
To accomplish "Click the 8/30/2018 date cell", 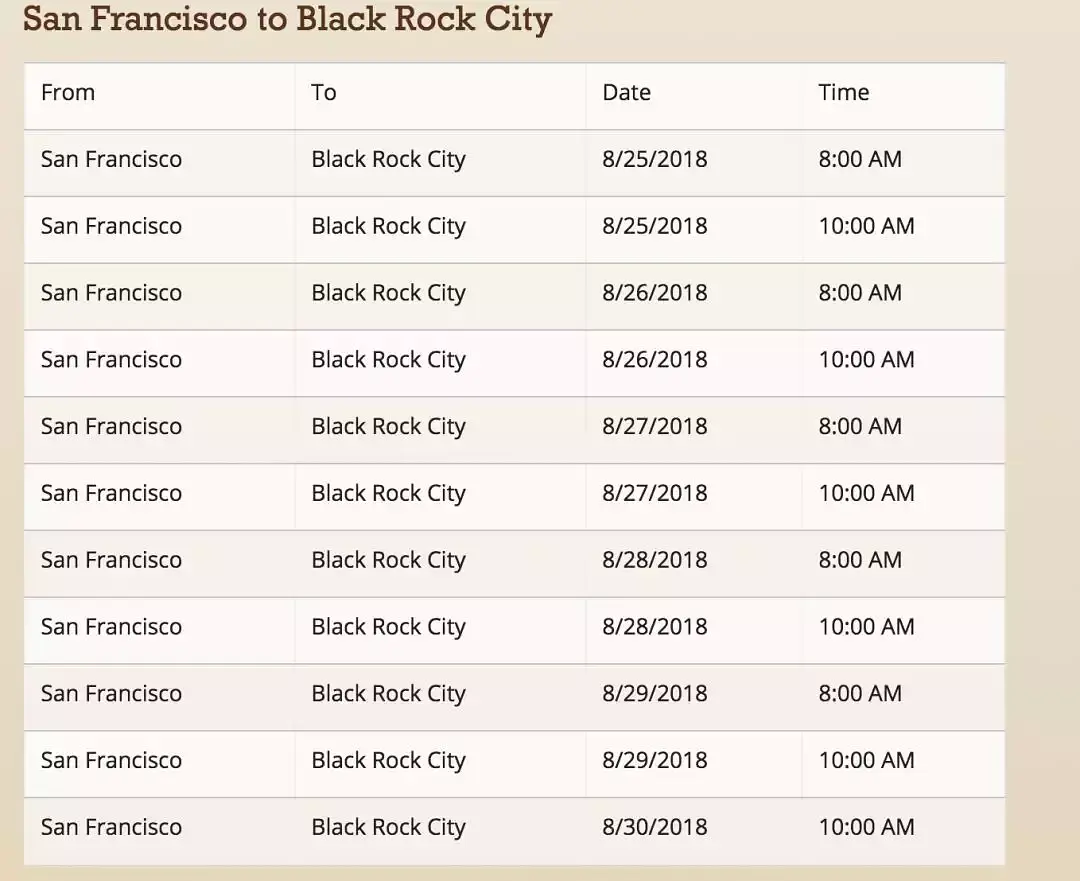I will pos(654,827).
